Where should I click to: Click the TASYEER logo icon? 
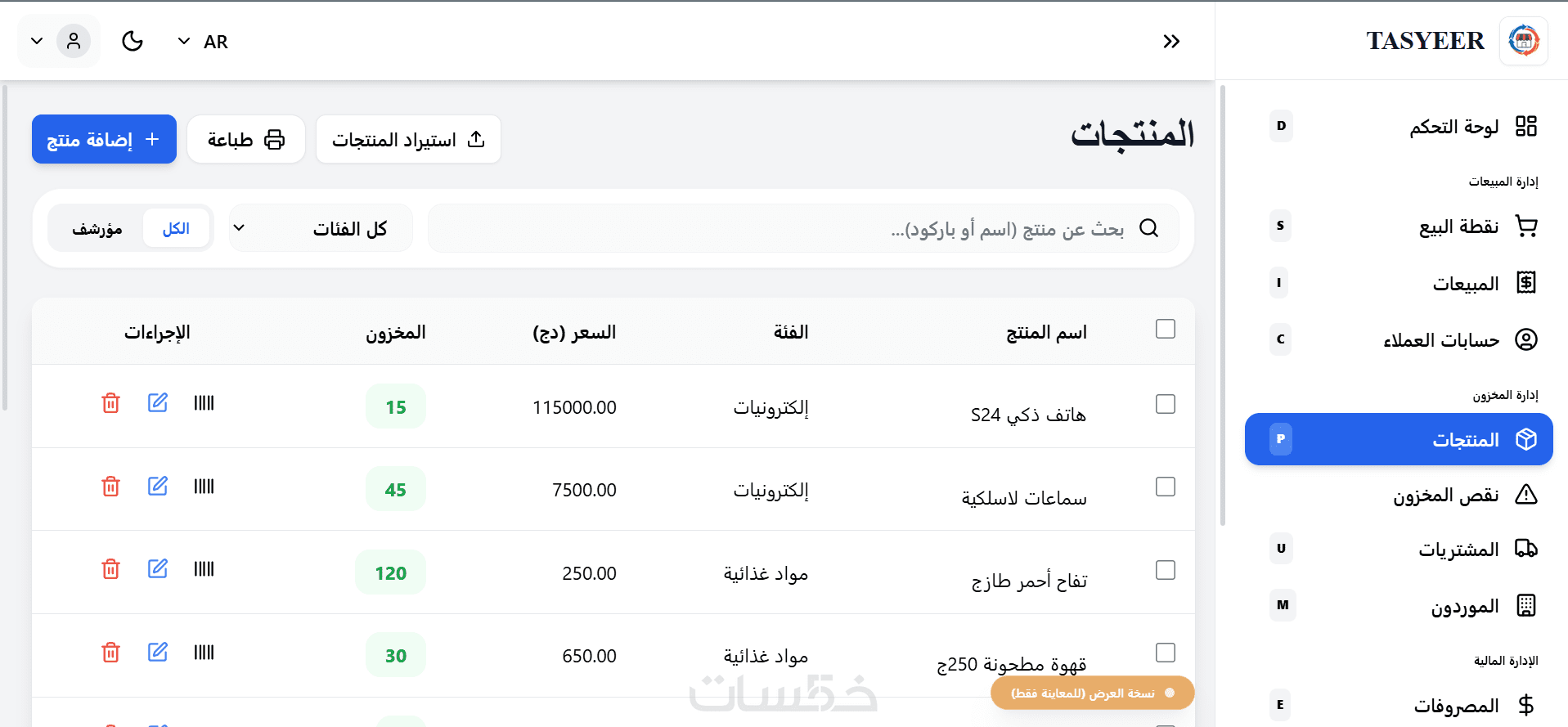coord(1523,40)
